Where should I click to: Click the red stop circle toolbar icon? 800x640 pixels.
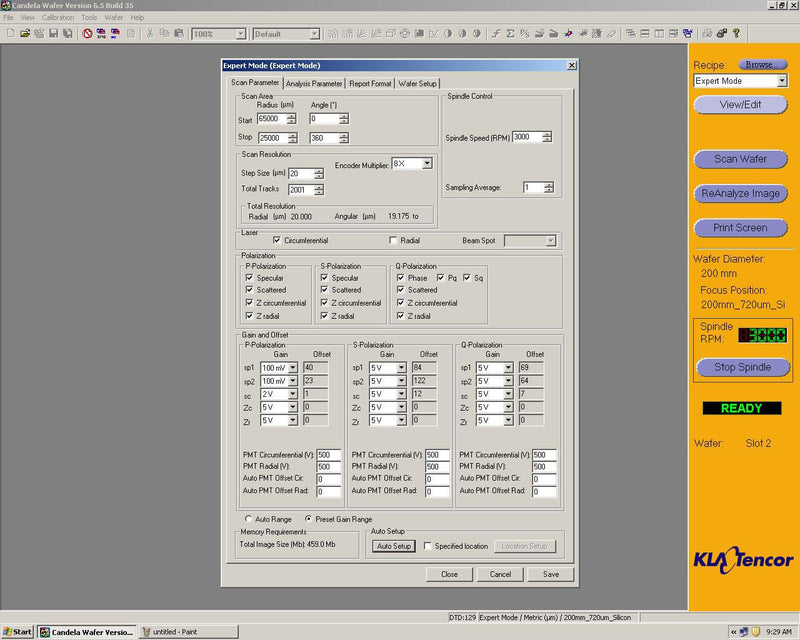tap(88, 33)
